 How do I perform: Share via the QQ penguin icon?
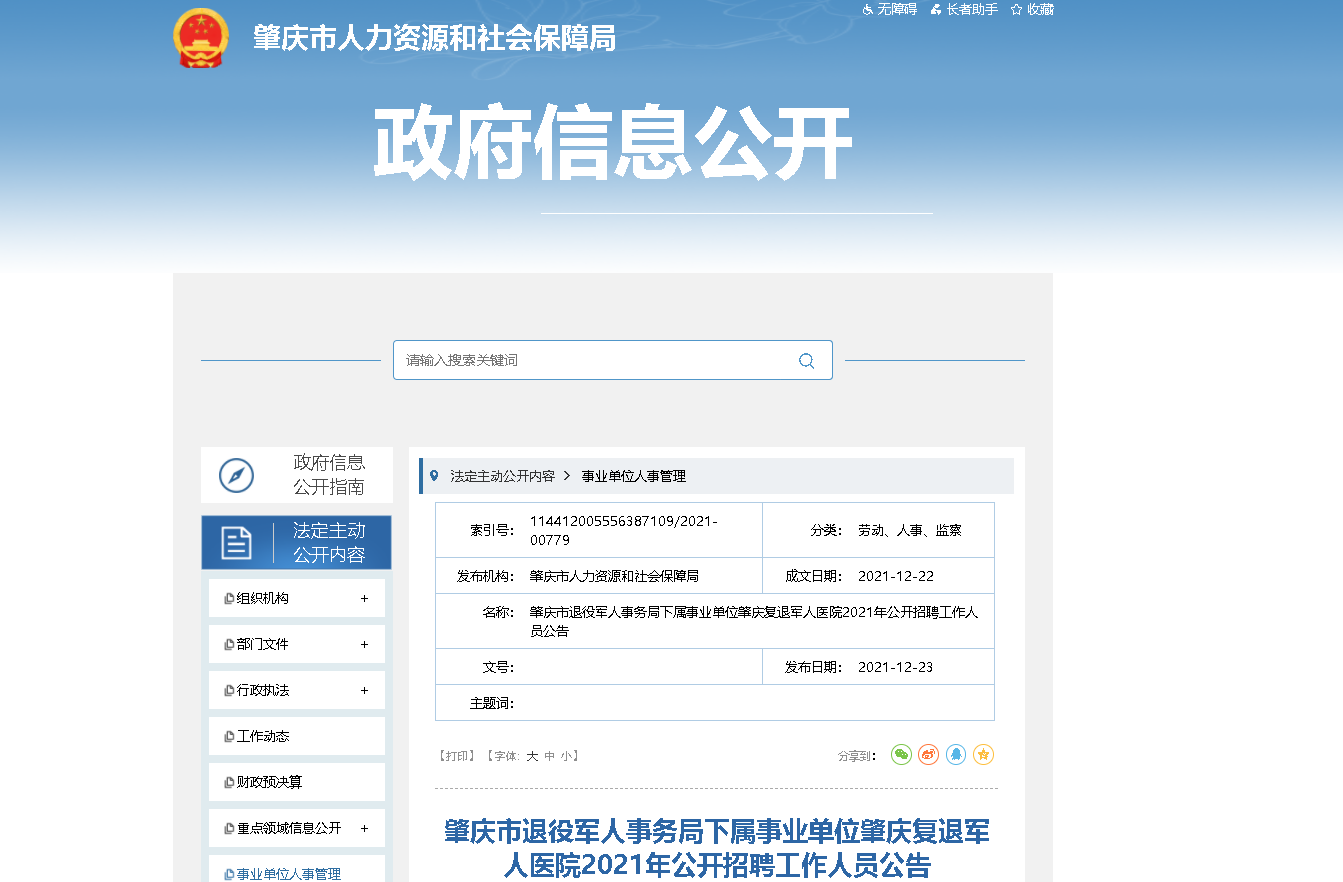pos(956,755)
